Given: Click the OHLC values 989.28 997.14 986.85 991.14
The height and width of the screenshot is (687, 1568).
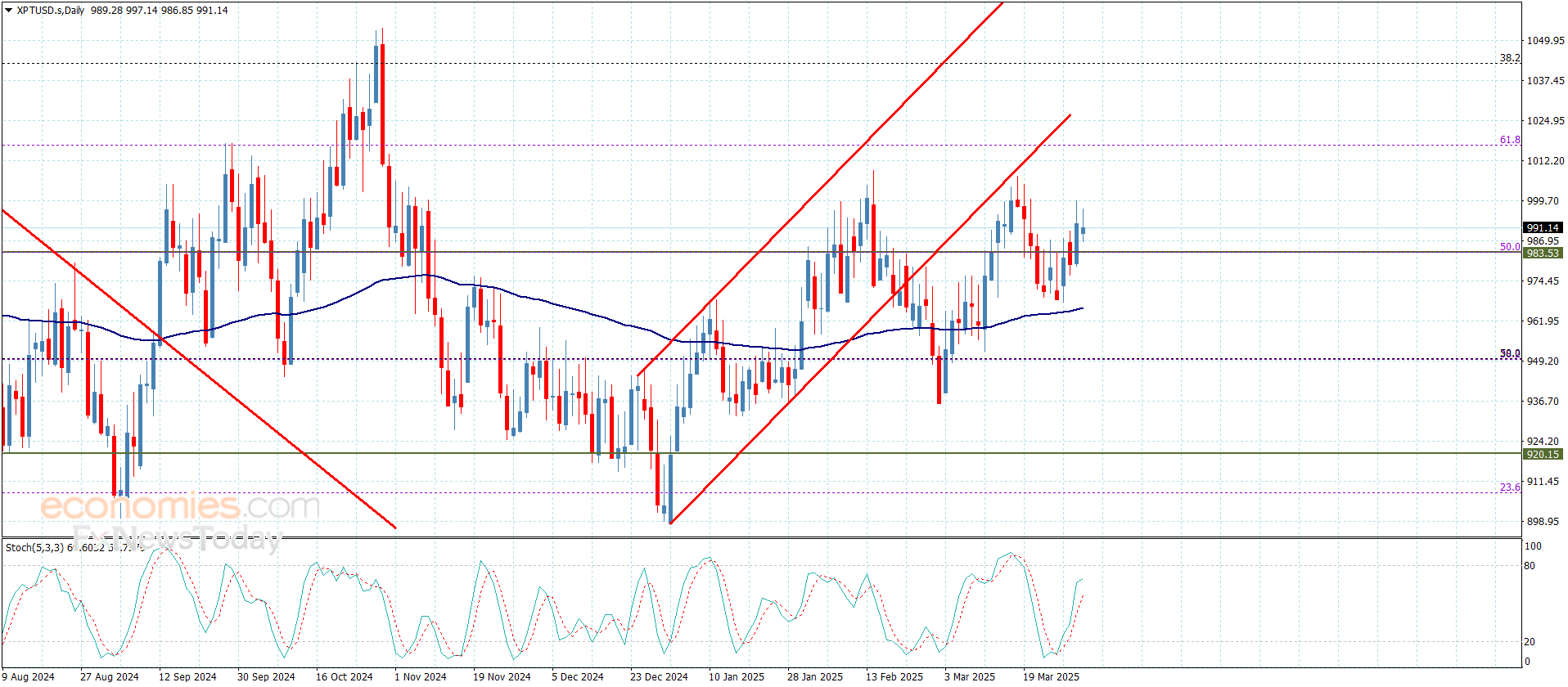Looking at the screenshot, I should click(x=160, y=11).
